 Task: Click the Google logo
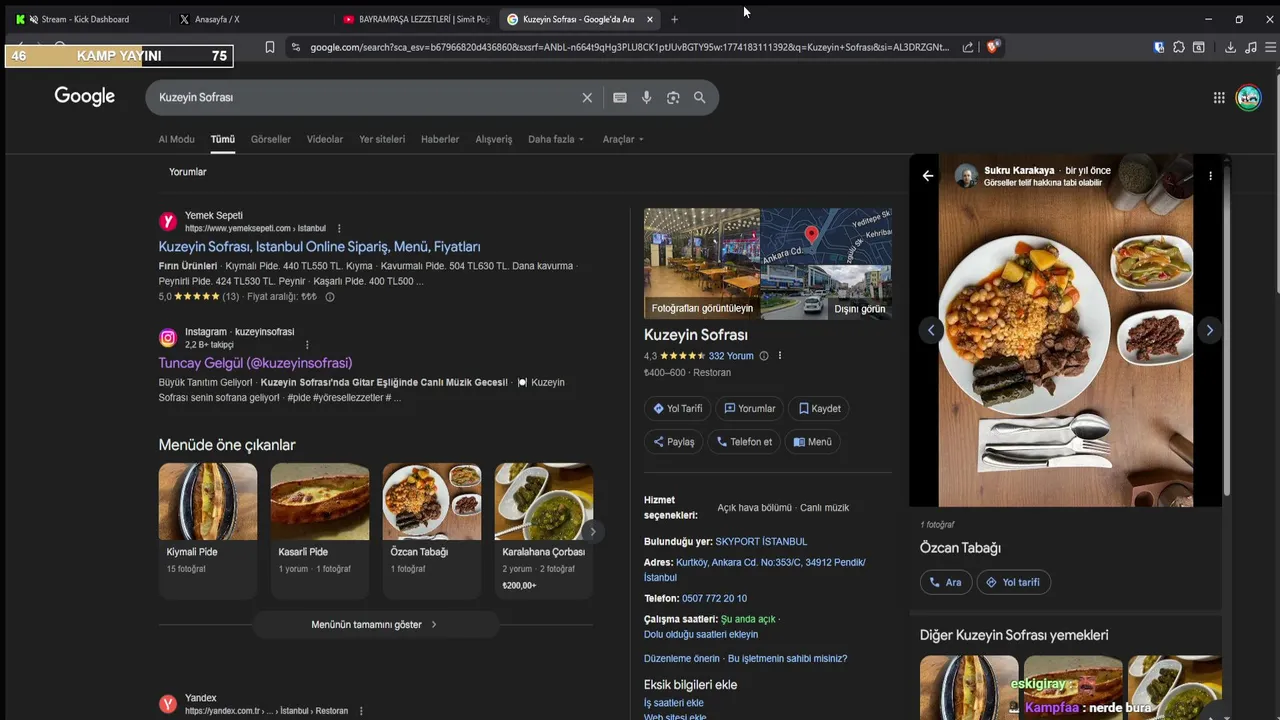click(x=85, y=96)
